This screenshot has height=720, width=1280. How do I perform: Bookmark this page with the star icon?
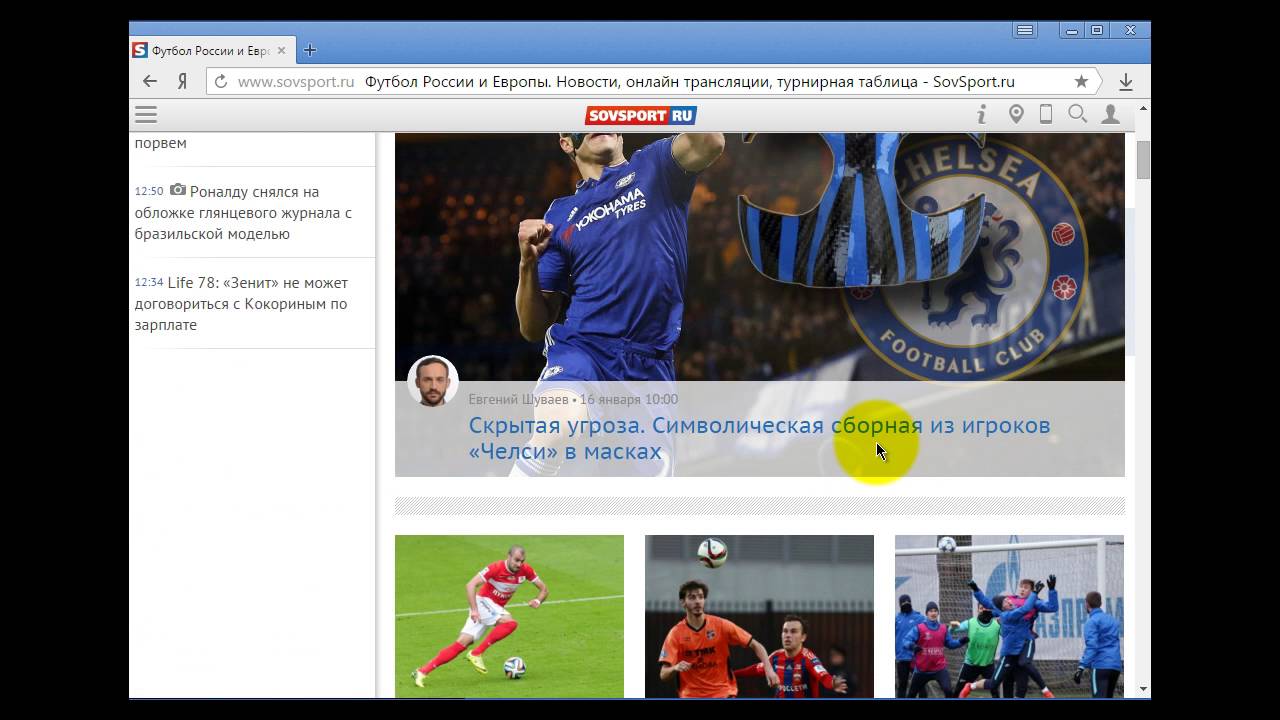coord(1081,82)
